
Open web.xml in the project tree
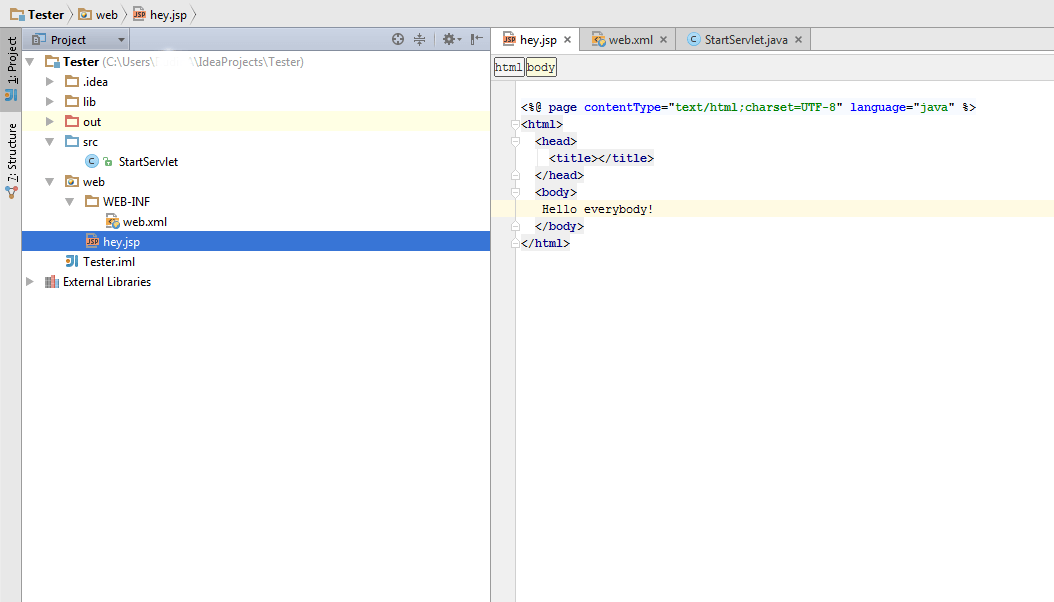coord(144,221)
